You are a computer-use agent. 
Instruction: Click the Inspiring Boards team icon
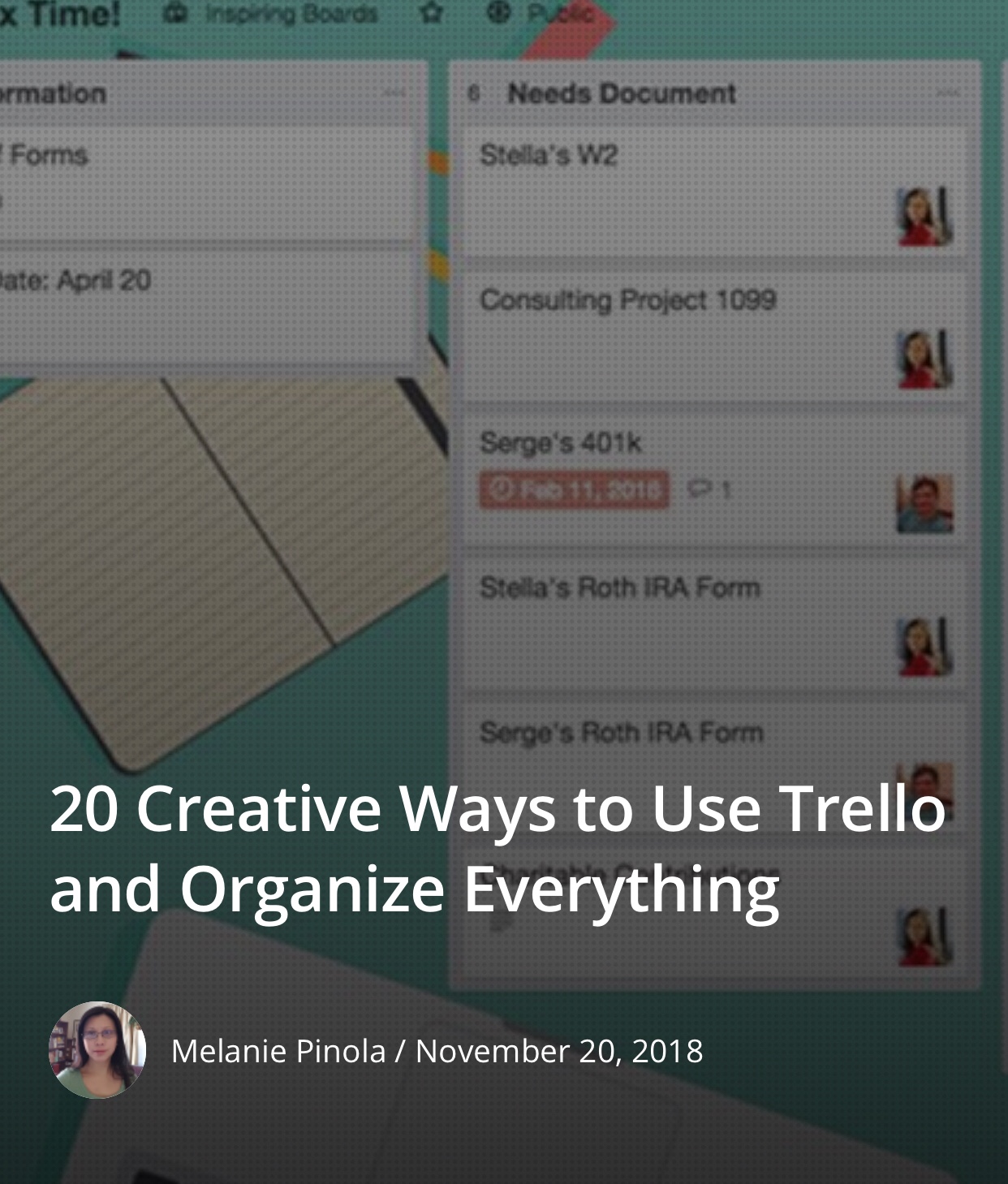(176, 13)
